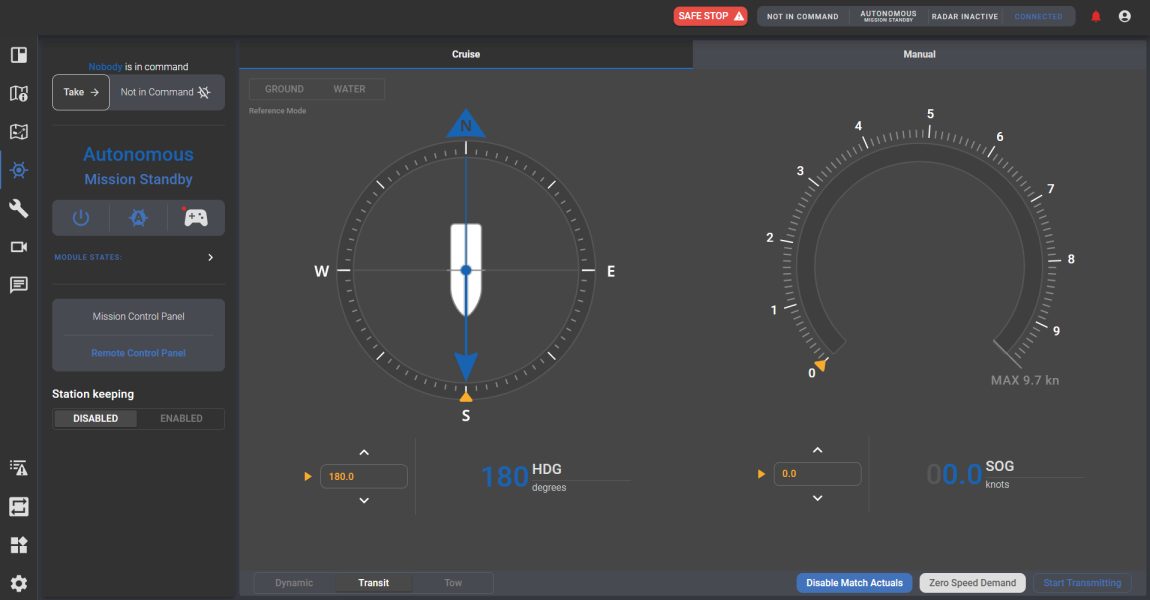Open the settings gear in sidebar
This screenshot has width=1150, height=600.
pos(19,584)
